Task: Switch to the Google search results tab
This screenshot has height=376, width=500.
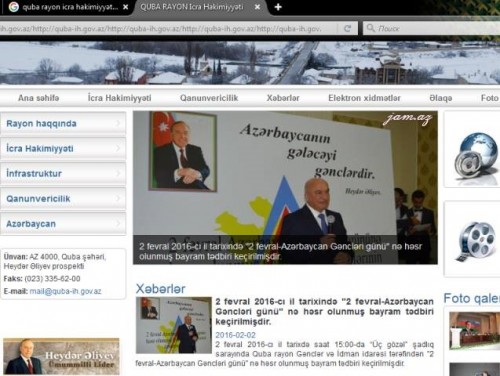Action: point(67,7)
